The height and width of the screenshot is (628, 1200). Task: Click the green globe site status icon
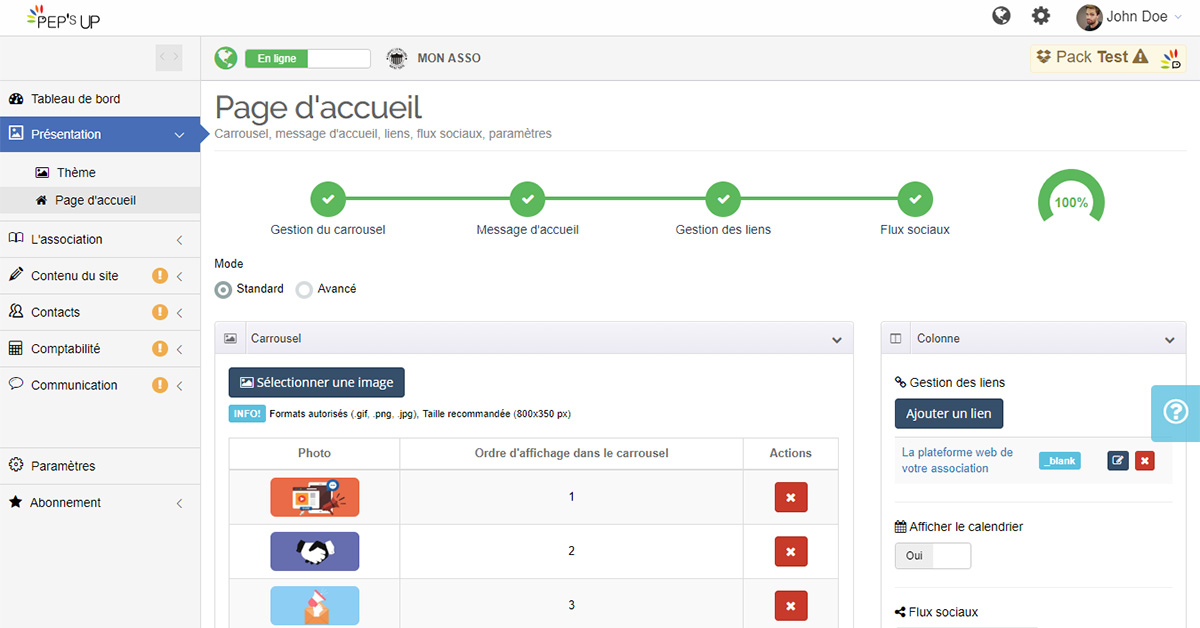pyautogui.click(x=226, y=58)
